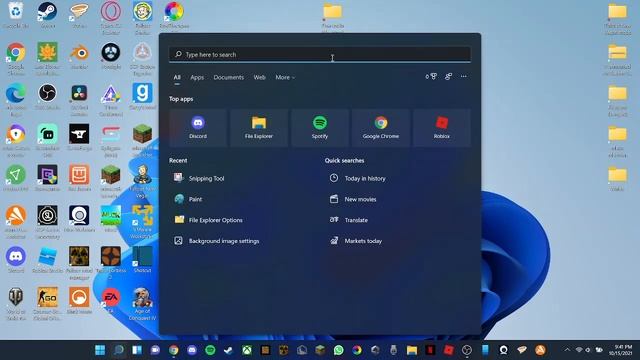Screen dimensions: 640x360
Task: Open the ellipsis options menu in search panel
Action: (x=464, y=76)
